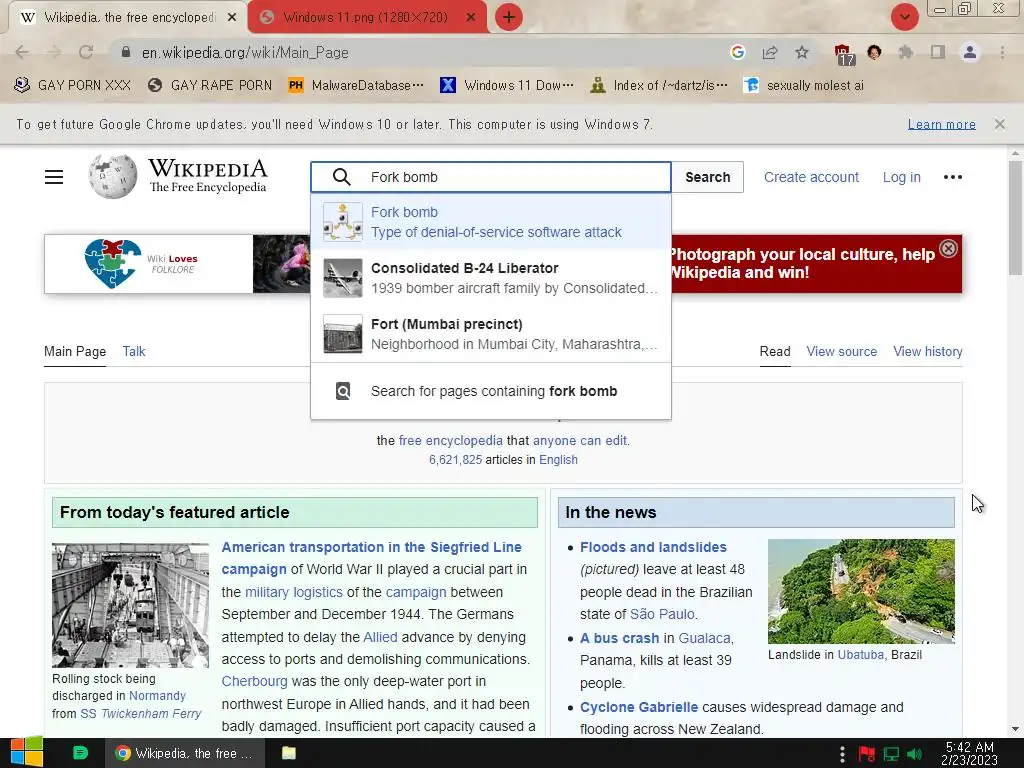This screenshot has width=1024, height=768.
Task: Click the Google icon in the address bar
Action: coord(737,52)
